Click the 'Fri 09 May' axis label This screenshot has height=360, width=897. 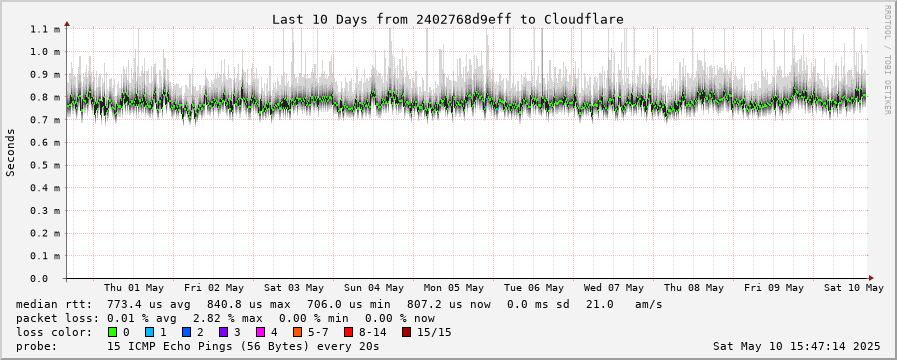(x=775, y=288)
